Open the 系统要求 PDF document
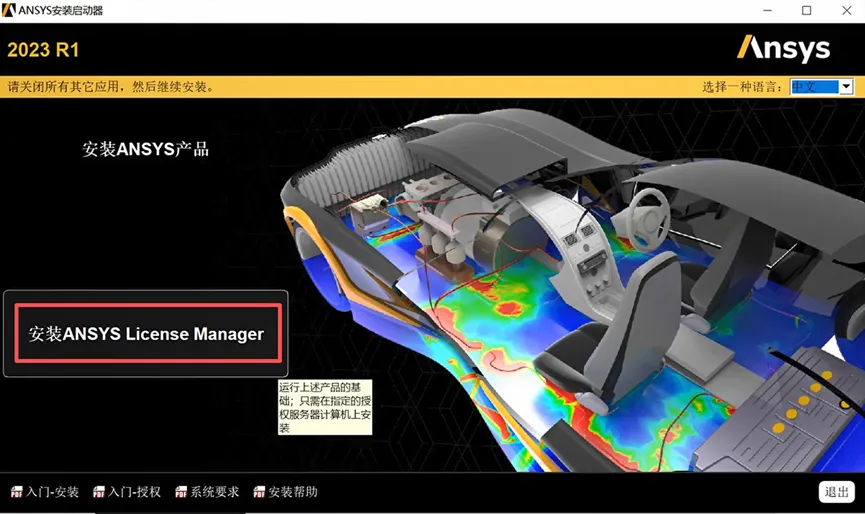 (207, 492)
